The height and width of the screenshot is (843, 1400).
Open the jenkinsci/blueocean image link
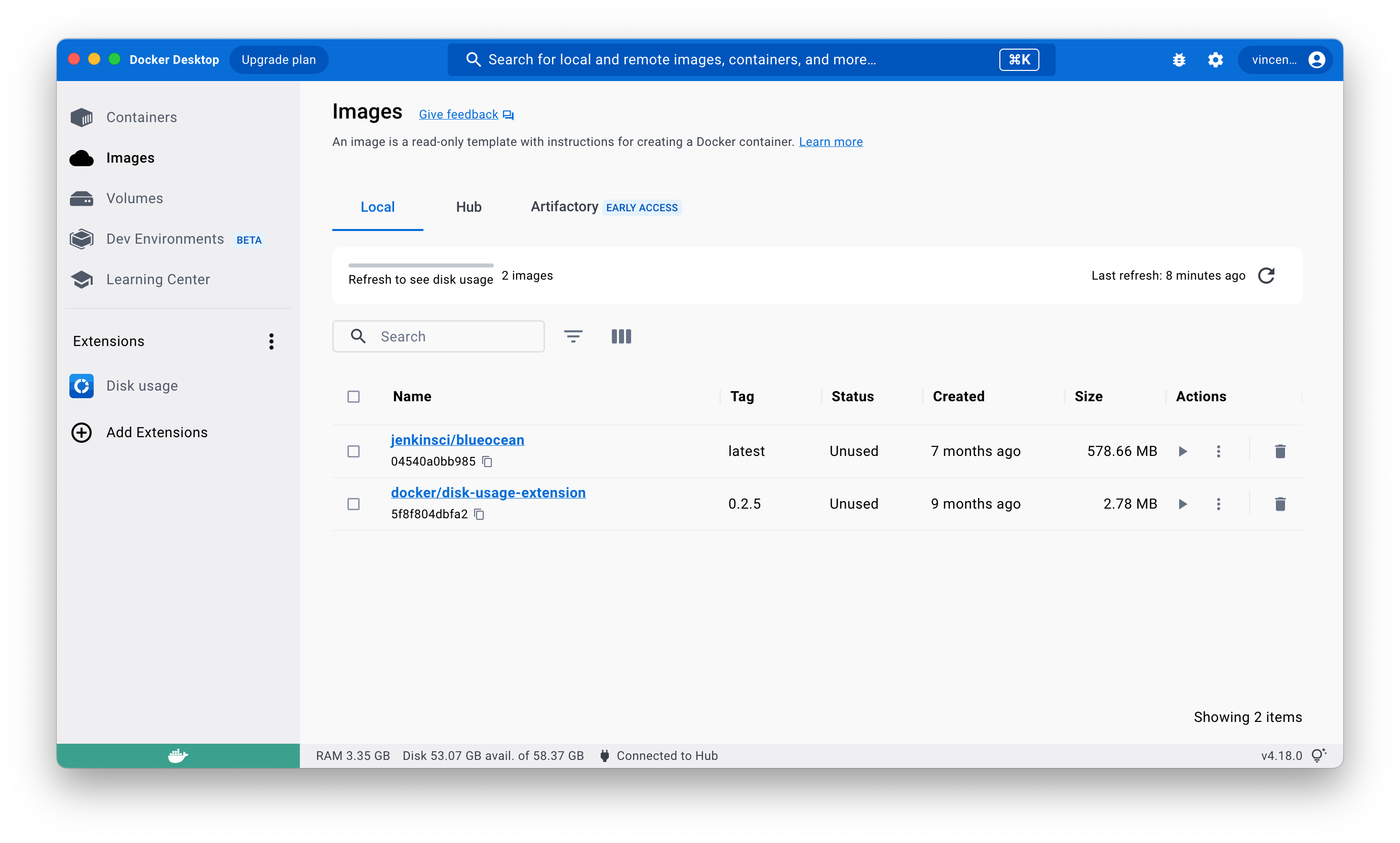tap(457, 440)
